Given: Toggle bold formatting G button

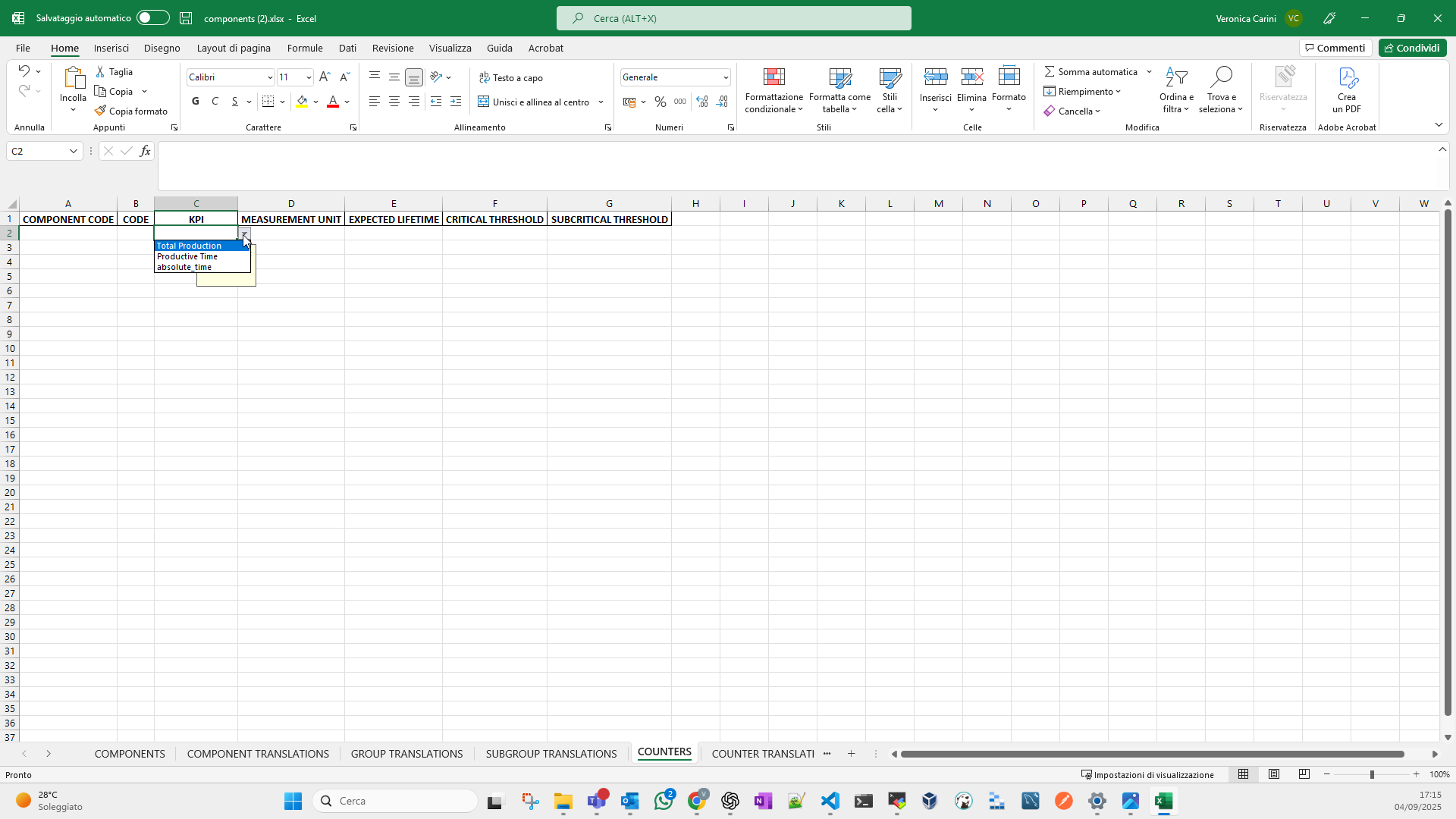Looking at the screenshot, I should point(196,102).
